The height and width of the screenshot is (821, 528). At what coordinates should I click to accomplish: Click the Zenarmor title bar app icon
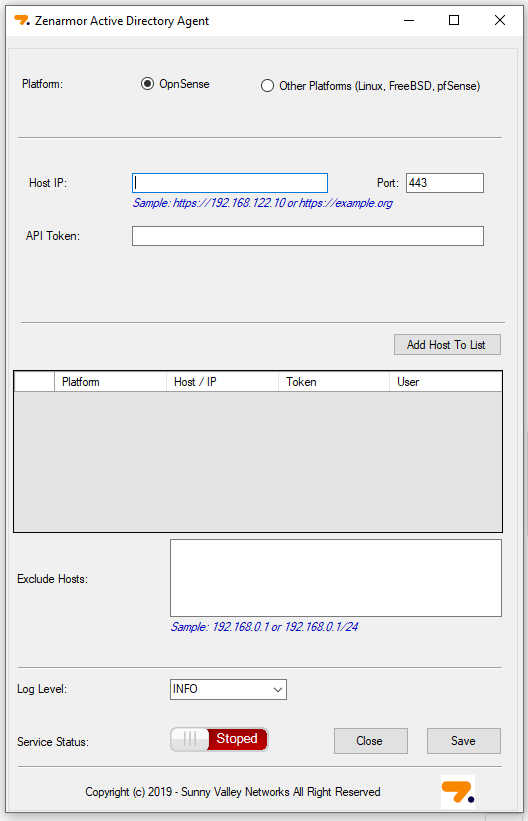pos(21,20)
